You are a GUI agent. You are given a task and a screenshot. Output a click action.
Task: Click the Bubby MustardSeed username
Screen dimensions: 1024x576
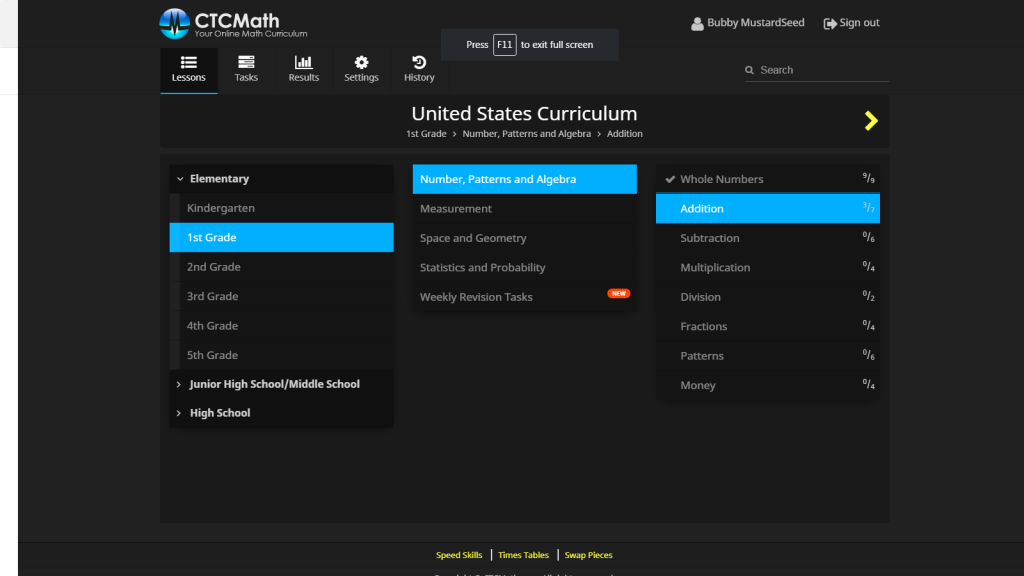click(756, 23)
